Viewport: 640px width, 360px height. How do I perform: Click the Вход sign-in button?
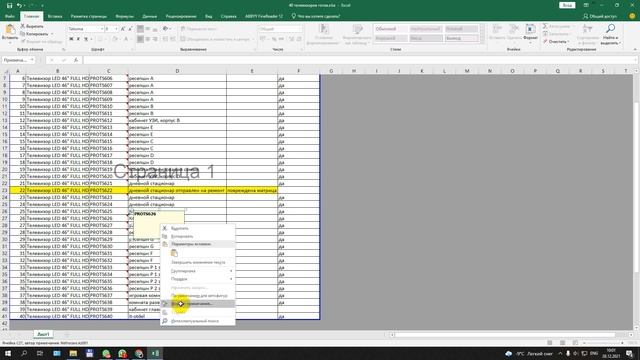point(567,5)
